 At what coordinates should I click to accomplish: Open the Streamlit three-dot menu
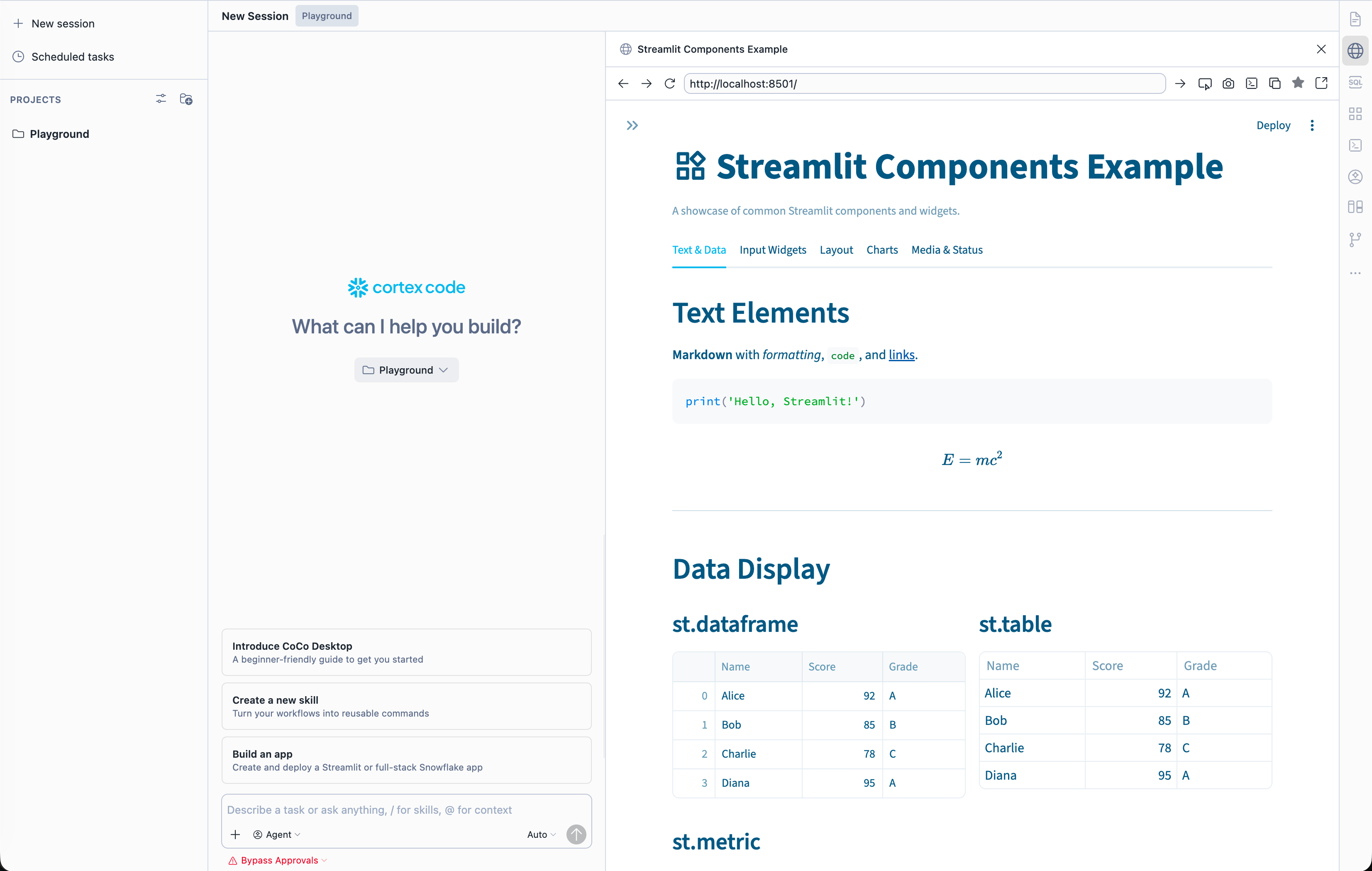1311,125
